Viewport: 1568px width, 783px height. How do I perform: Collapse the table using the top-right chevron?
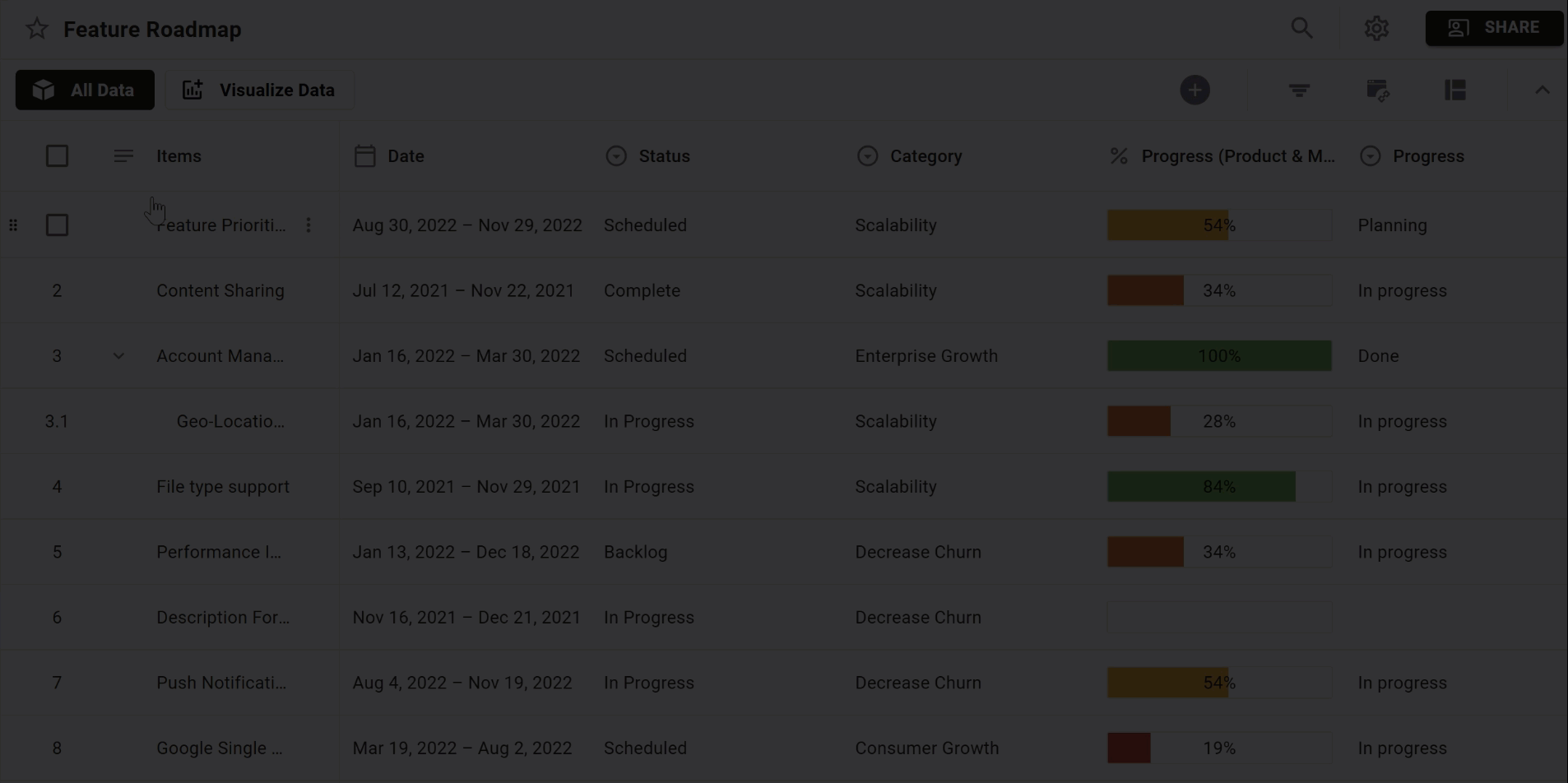tap(1542, 90)
